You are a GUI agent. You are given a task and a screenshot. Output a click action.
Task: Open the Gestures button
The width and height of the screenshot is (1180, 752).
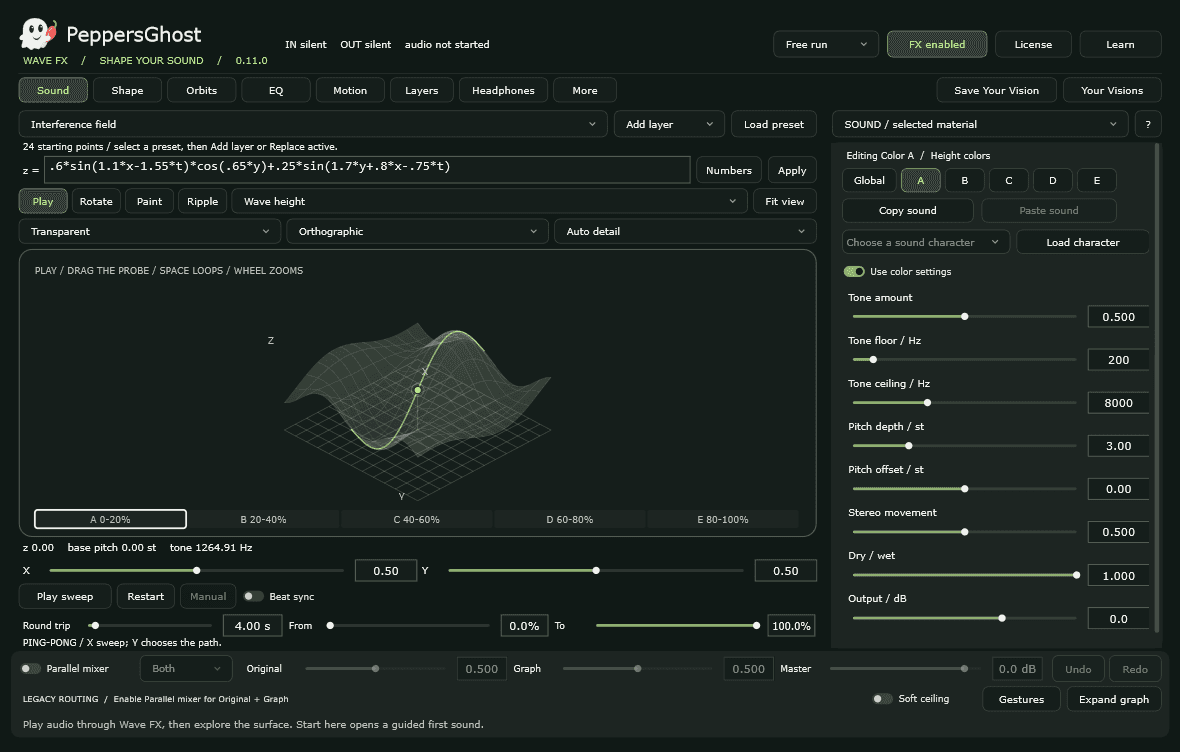(x=1021, y=699)
